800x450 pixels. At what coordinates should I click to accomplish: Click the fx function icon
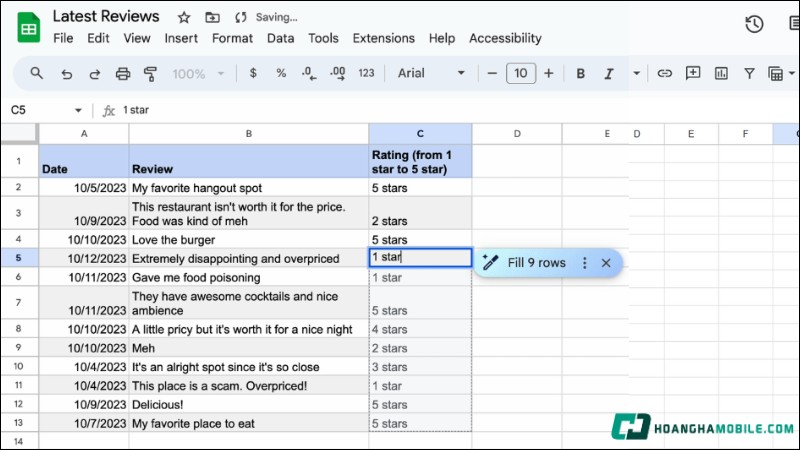[x=108, y=111]
